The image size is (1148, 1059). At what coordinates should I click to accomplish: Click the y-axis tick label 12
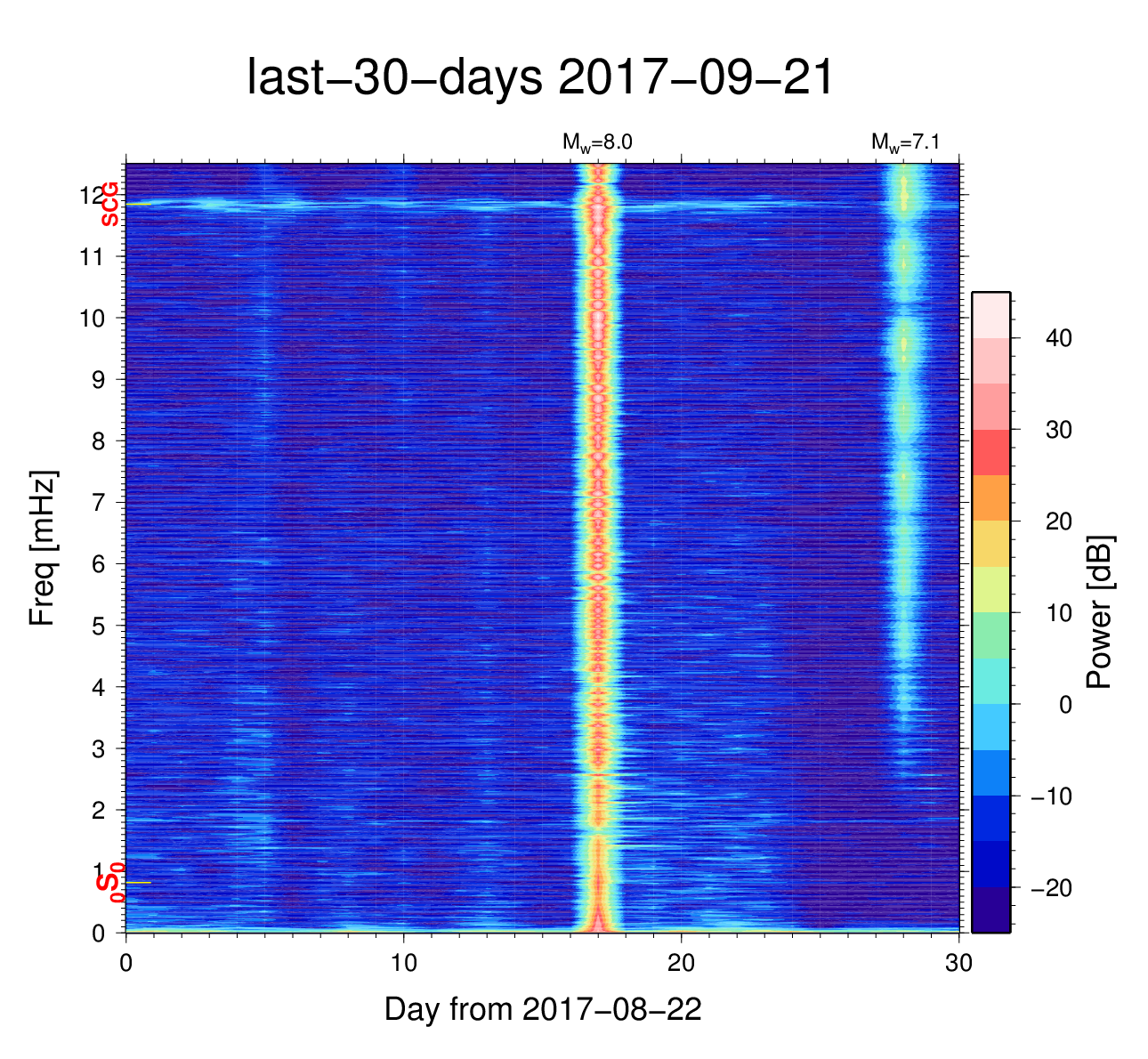pos(92,195)
